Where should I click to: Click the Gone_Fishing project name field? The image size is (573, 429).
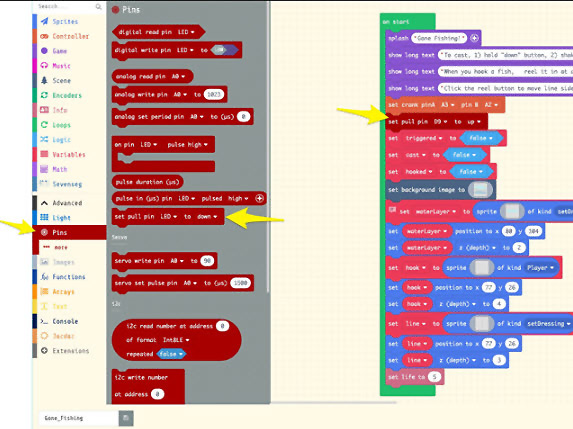[x=79, y=418]
